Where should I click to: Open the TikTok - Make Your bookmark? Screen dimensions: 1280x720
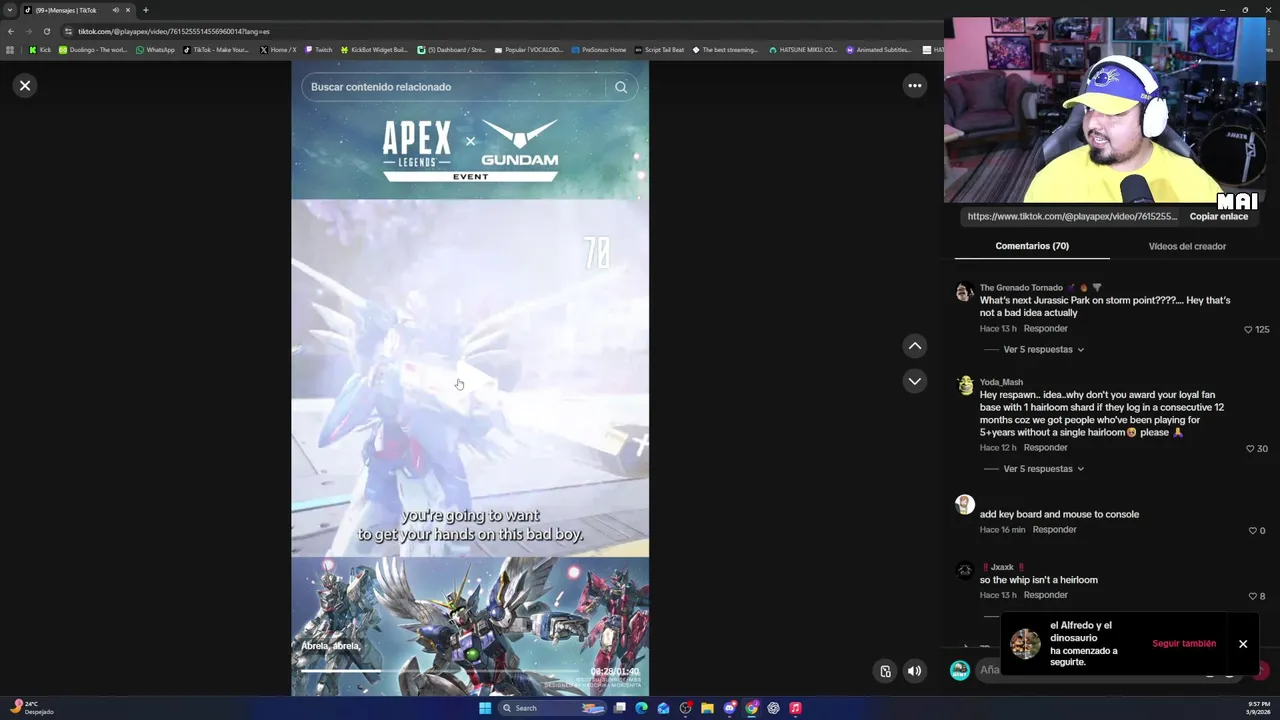tap(216, 49)
